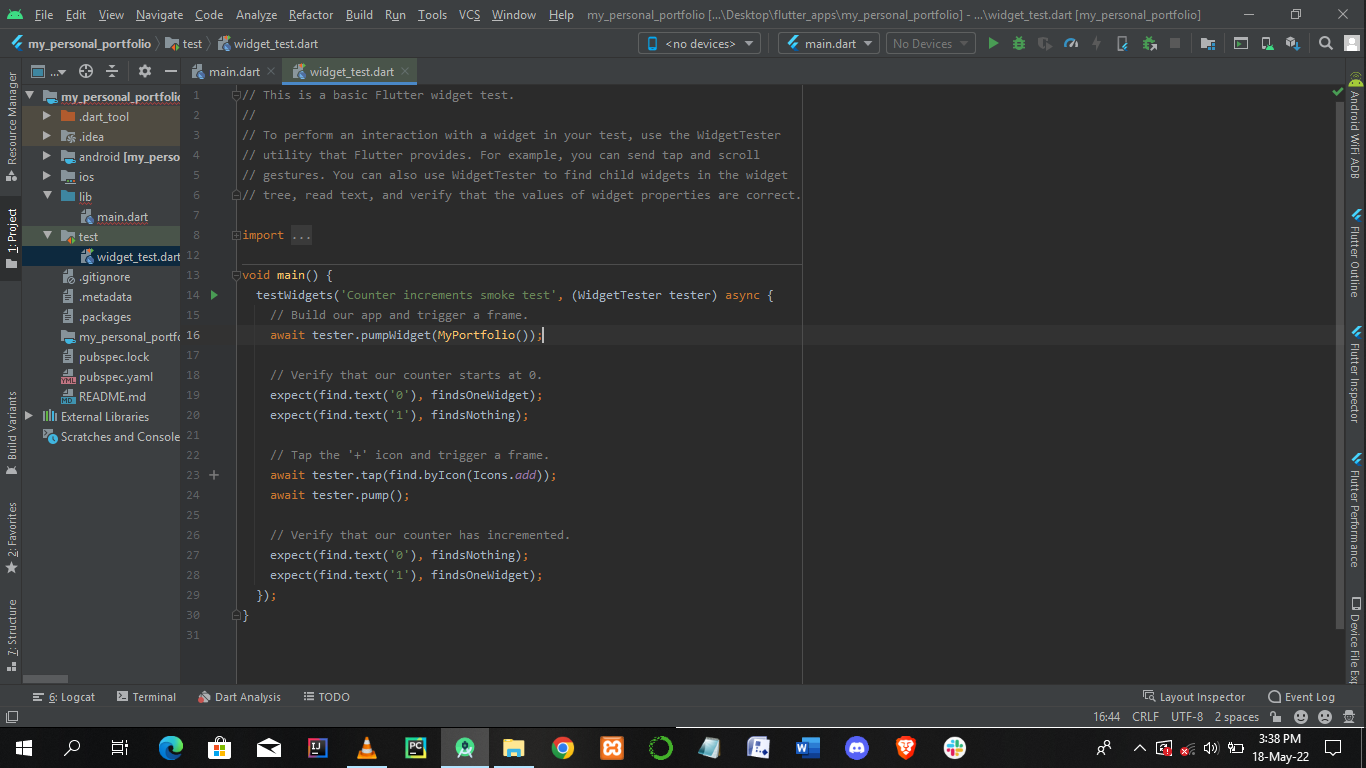Open the AVD Manager icon

[x=1267, y=43]
